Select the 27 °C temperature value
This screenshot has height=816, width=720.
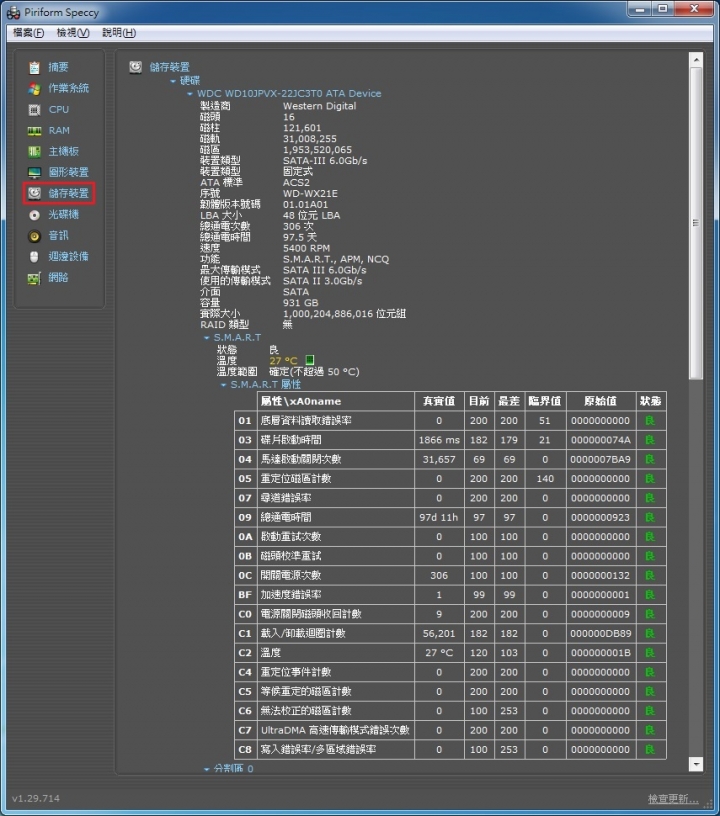(284, 361)
